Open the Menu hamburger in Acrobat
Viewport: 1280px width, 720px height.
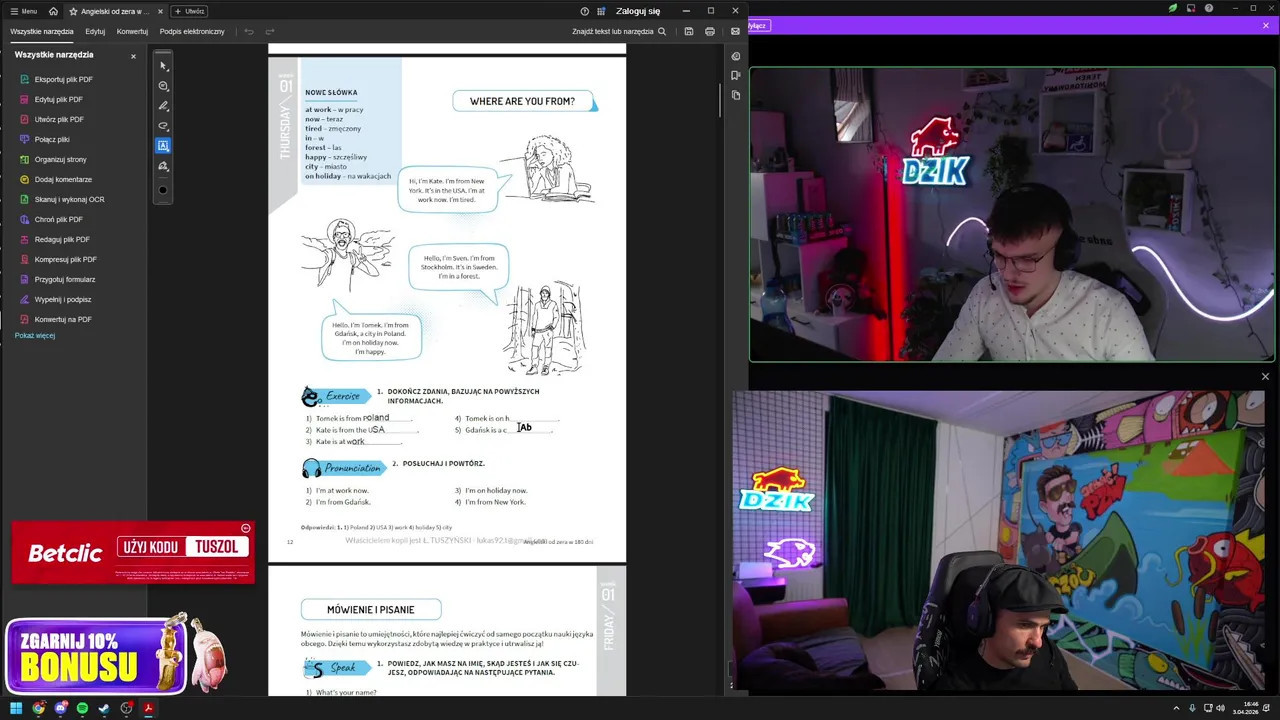23,11
